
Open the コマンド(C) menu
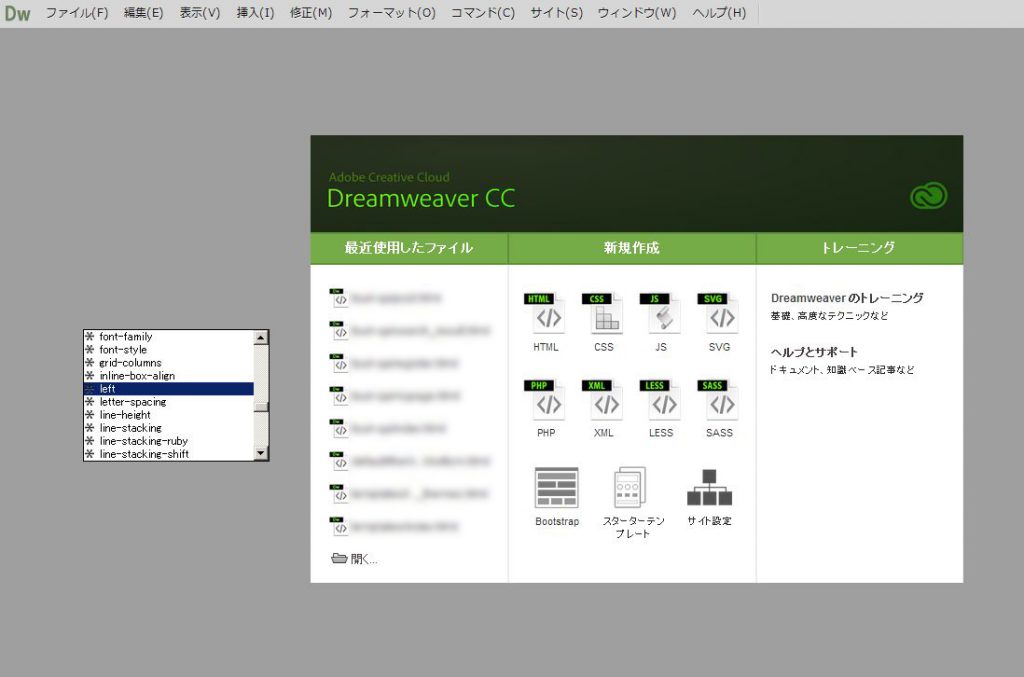point(483,13)
